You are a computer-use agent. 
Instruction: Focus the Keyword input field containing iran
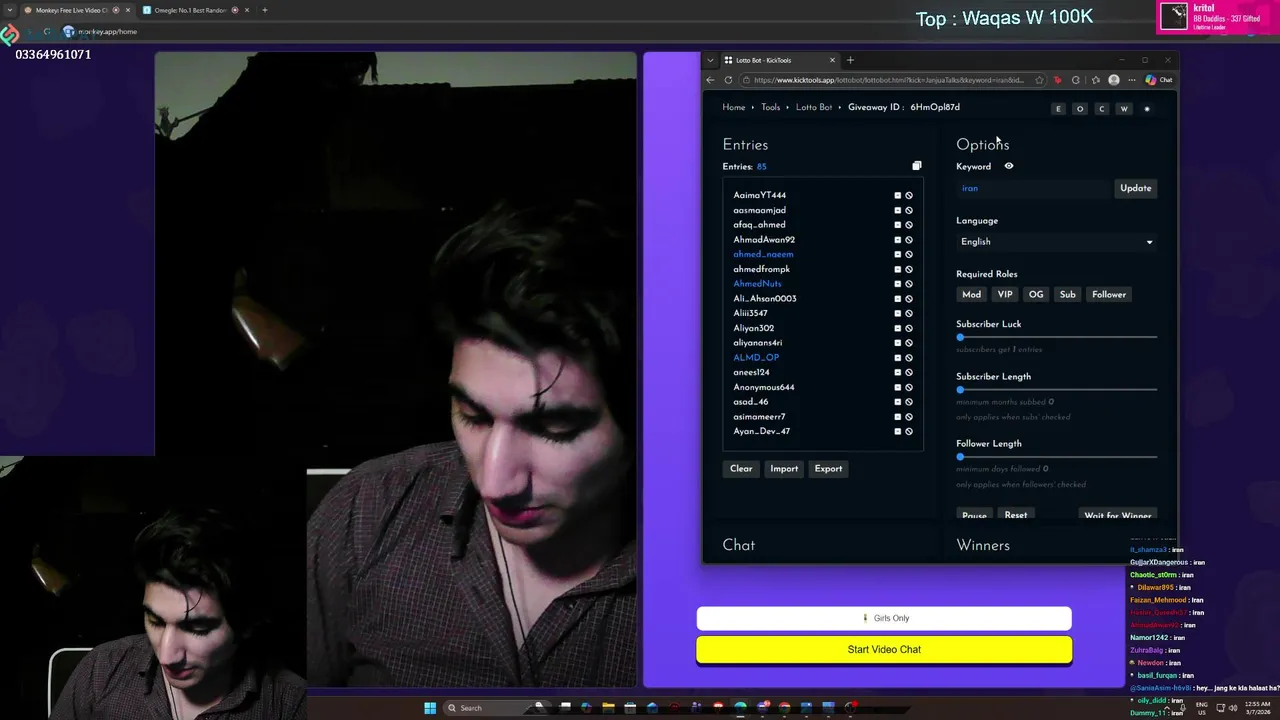(1033, 188)
